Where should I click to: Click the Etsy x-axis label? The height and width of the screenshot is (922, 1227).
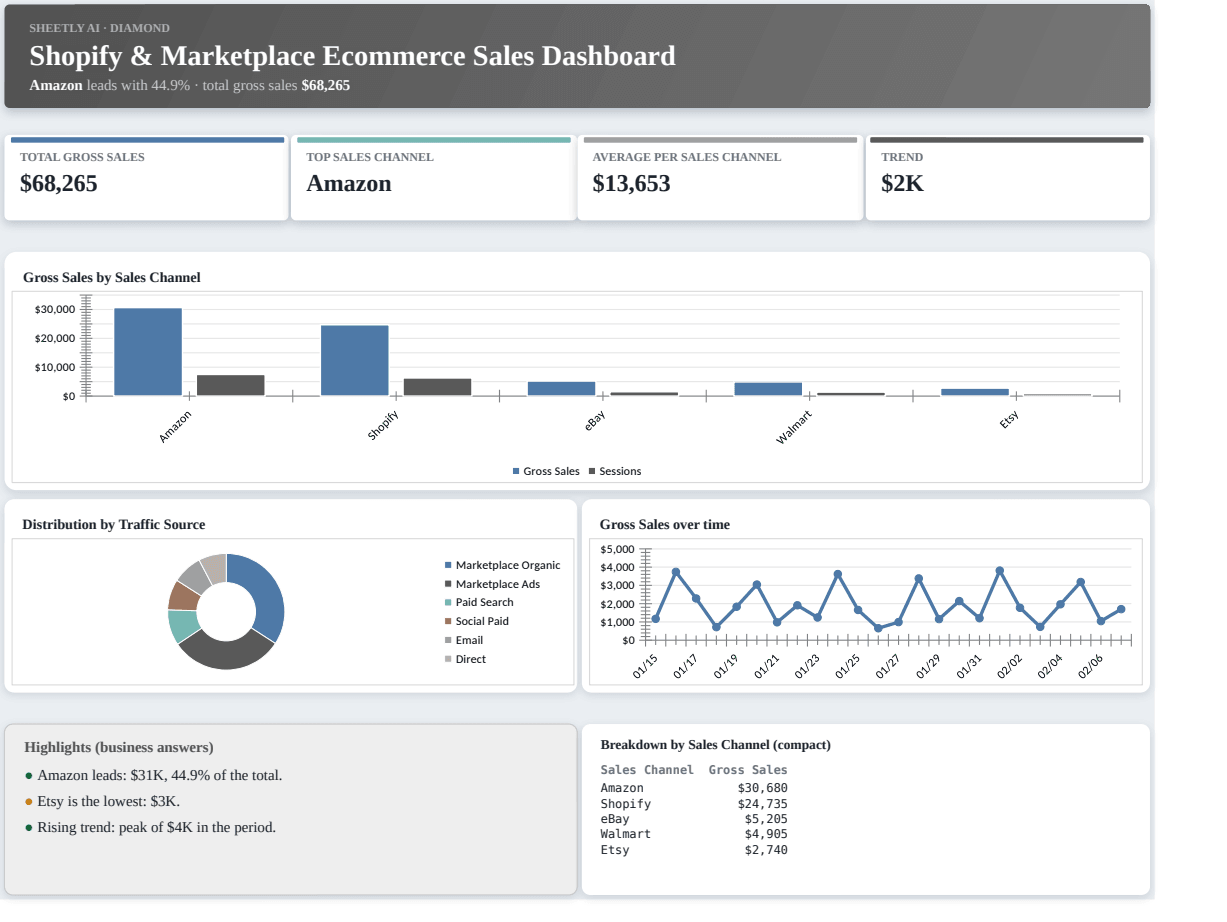click(1009, 420)
